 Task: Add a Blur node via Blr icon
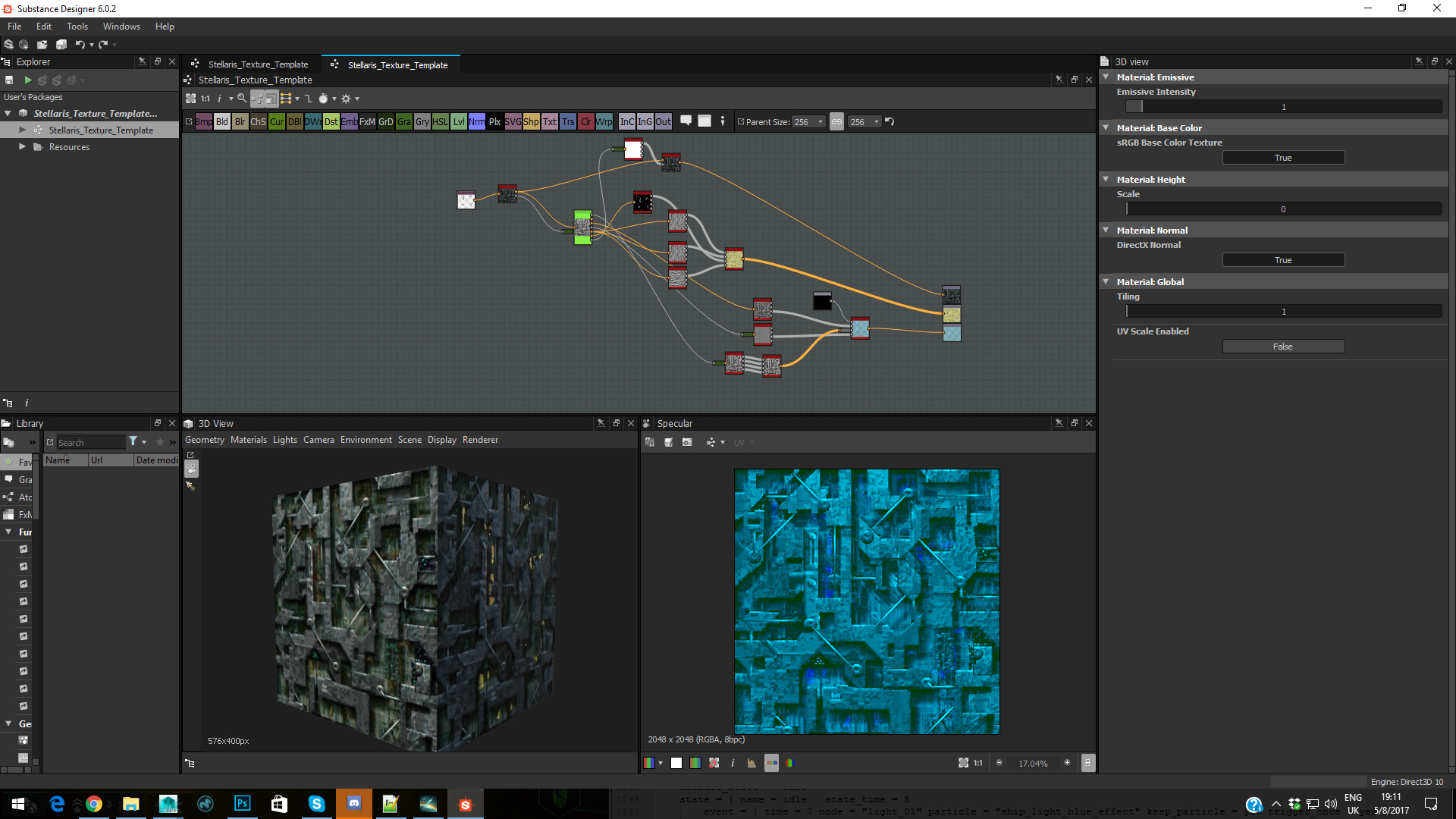coord(240,121)
